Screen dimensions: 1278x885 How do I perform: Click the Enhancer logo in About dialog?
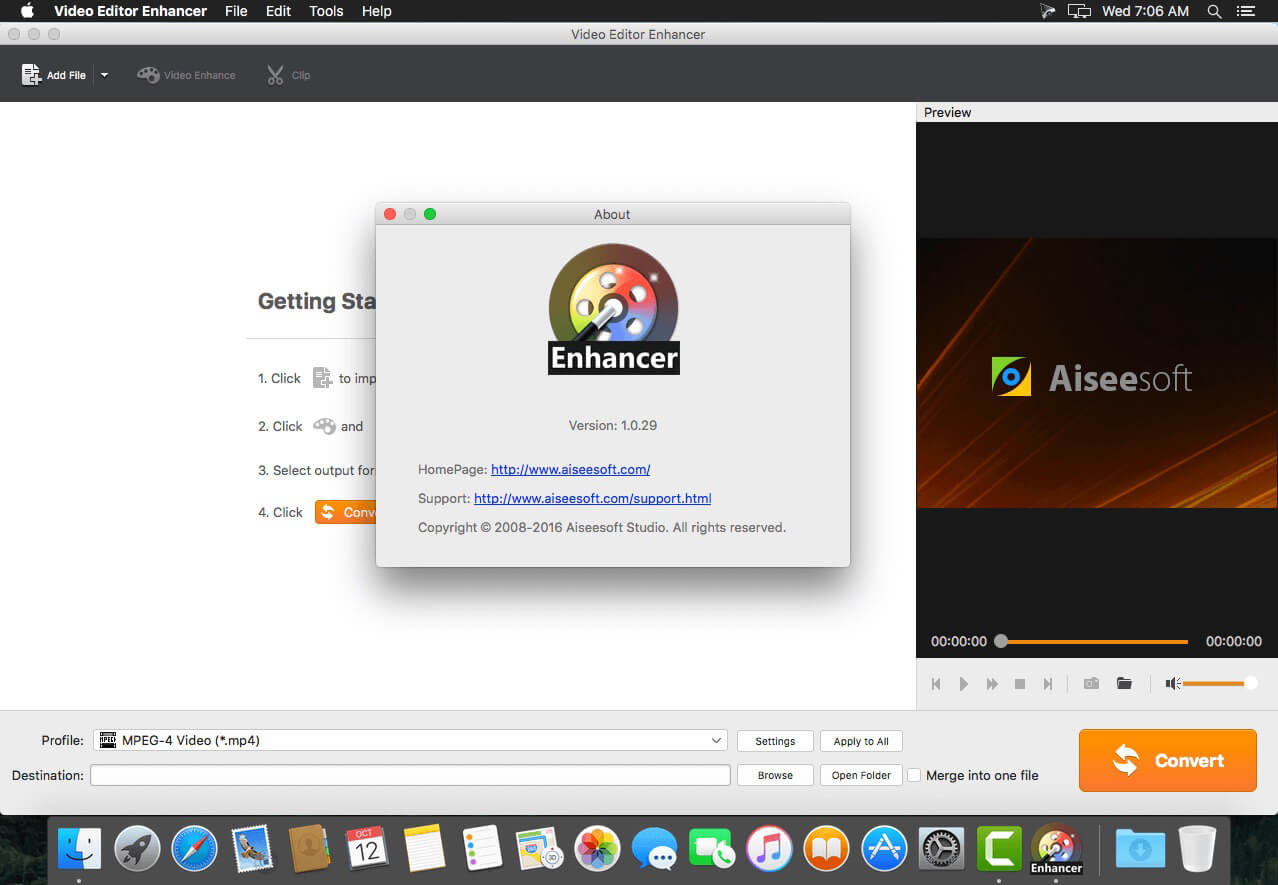pos(614,309)
